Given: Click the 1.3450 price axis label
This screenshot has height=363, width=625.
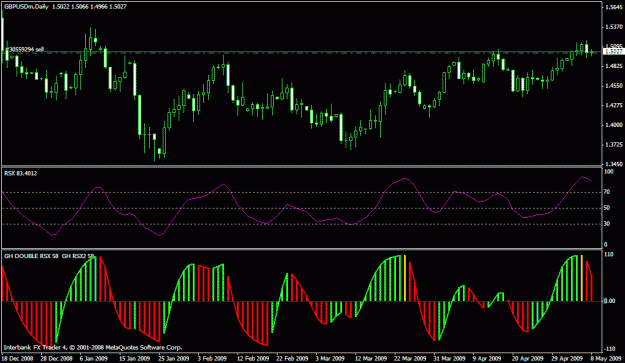Looking at the screenshot, I should 613,164.
